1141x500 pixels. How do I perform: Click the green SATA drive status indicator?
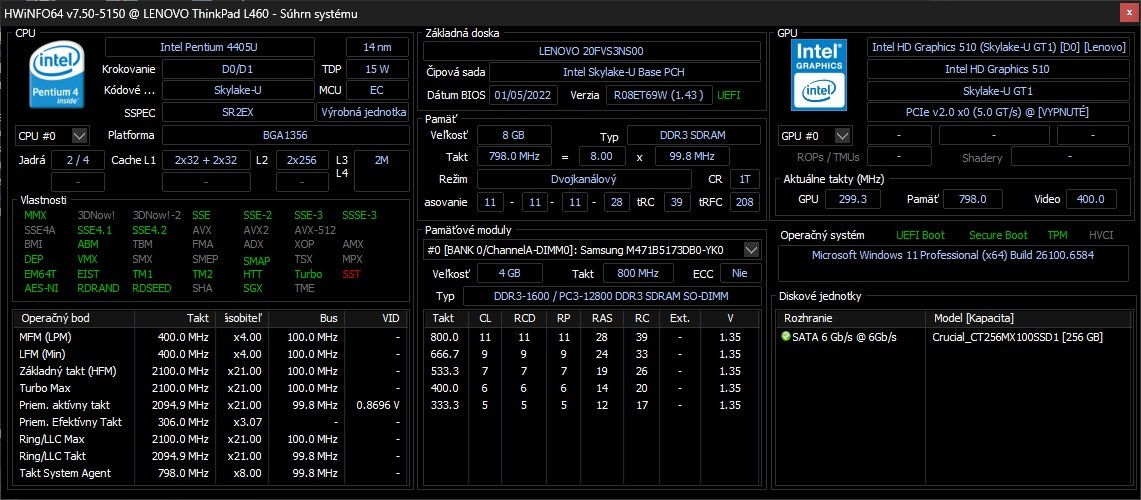786,337
